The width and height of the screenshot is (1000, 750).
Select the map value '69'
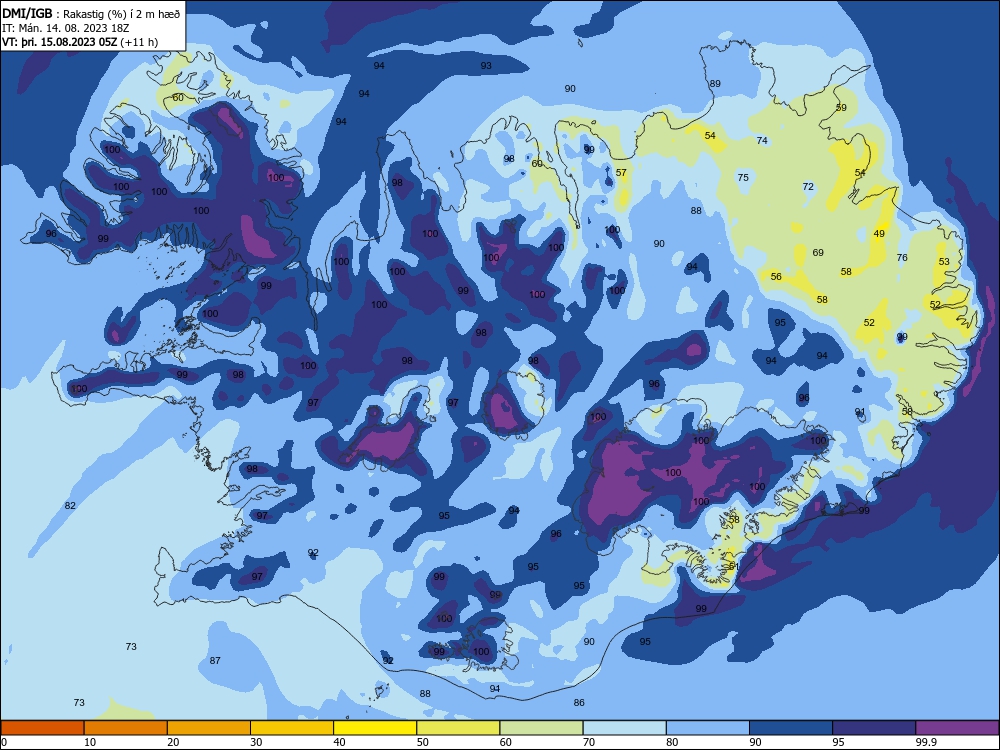click(x=818, y=253)
